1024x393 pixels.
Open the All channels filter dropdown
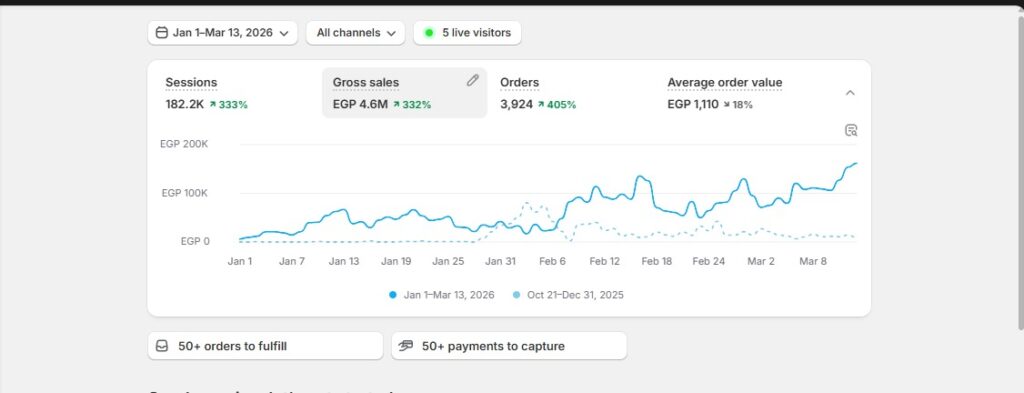(356, 33)
